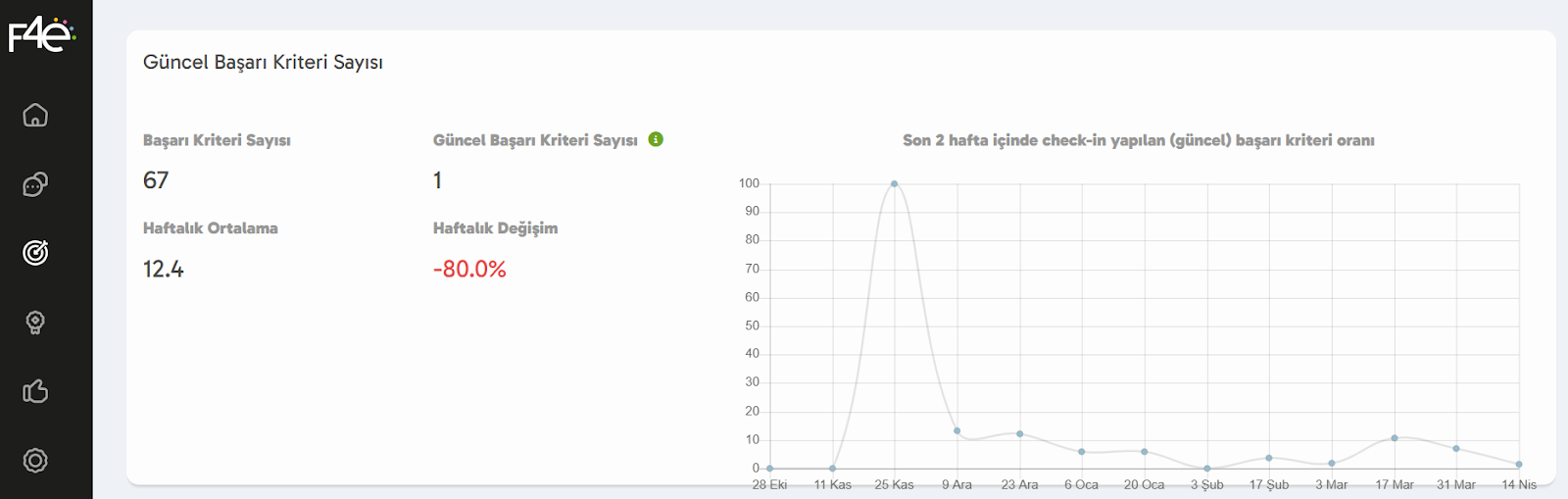
Task: Open the Home page from sidebar
Action: pos(35,116)
